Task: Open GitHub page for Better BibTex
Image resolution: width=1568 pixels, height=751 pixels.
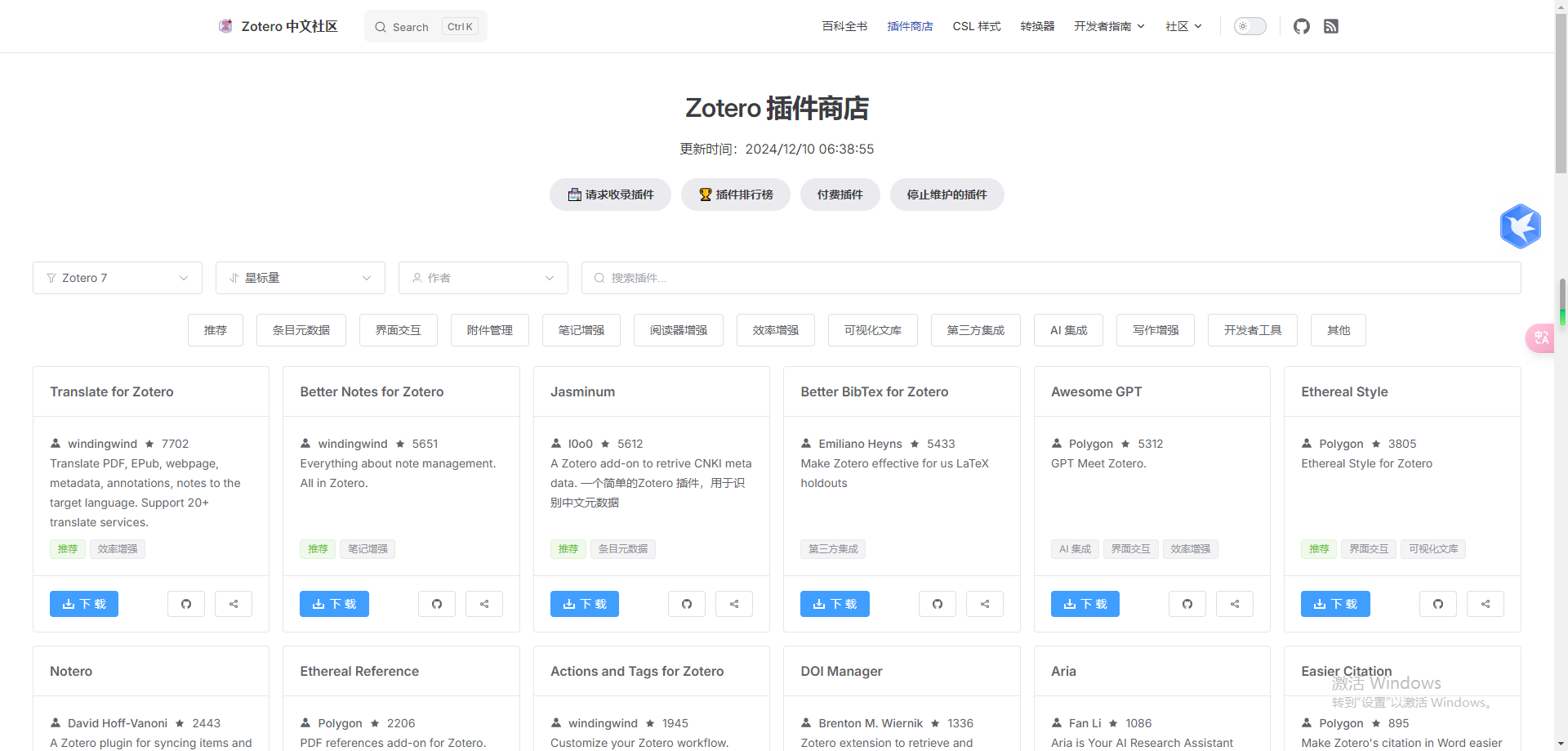Action: [x=938, y=604]
